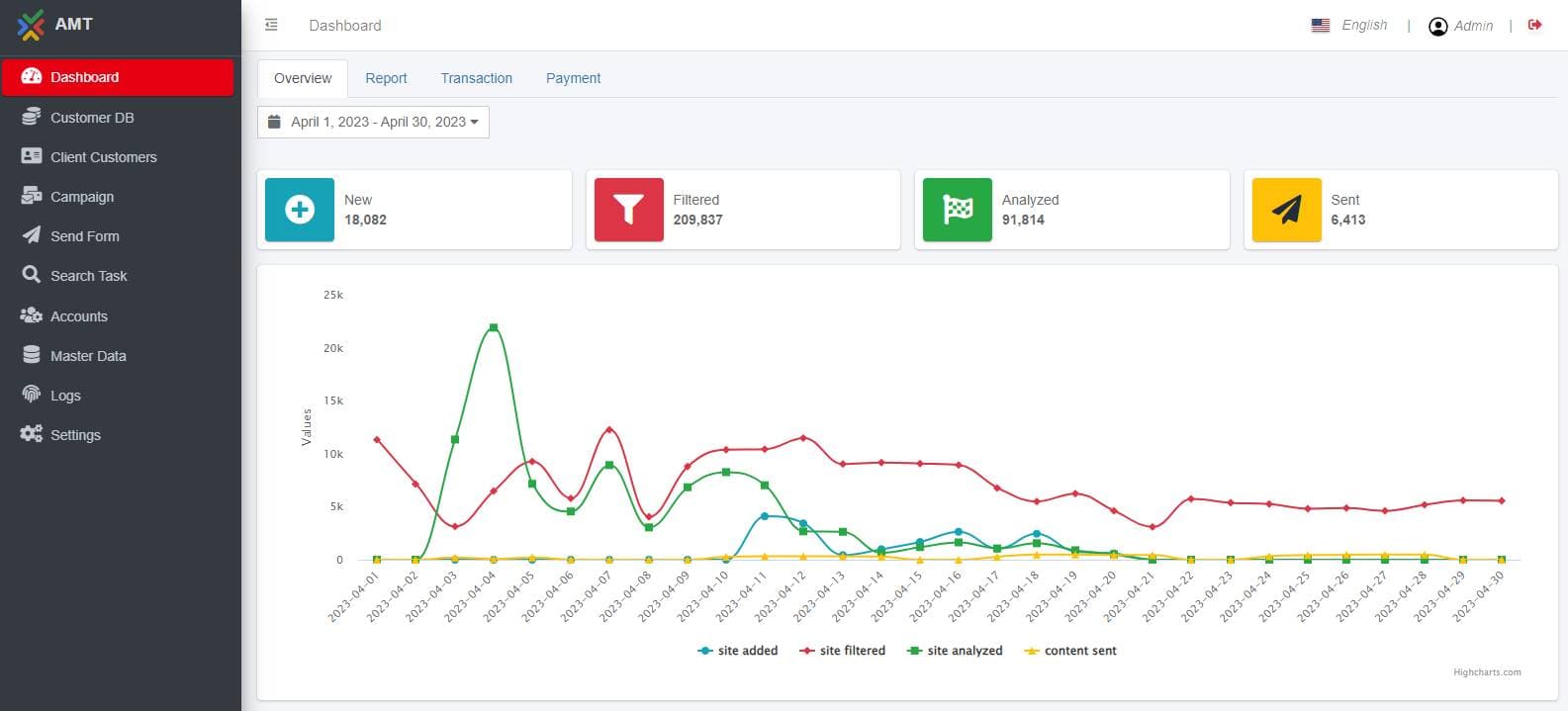Click the Dashboard breadcrumb title
The width and height of the screenshot is (1568, 711).
345,26
